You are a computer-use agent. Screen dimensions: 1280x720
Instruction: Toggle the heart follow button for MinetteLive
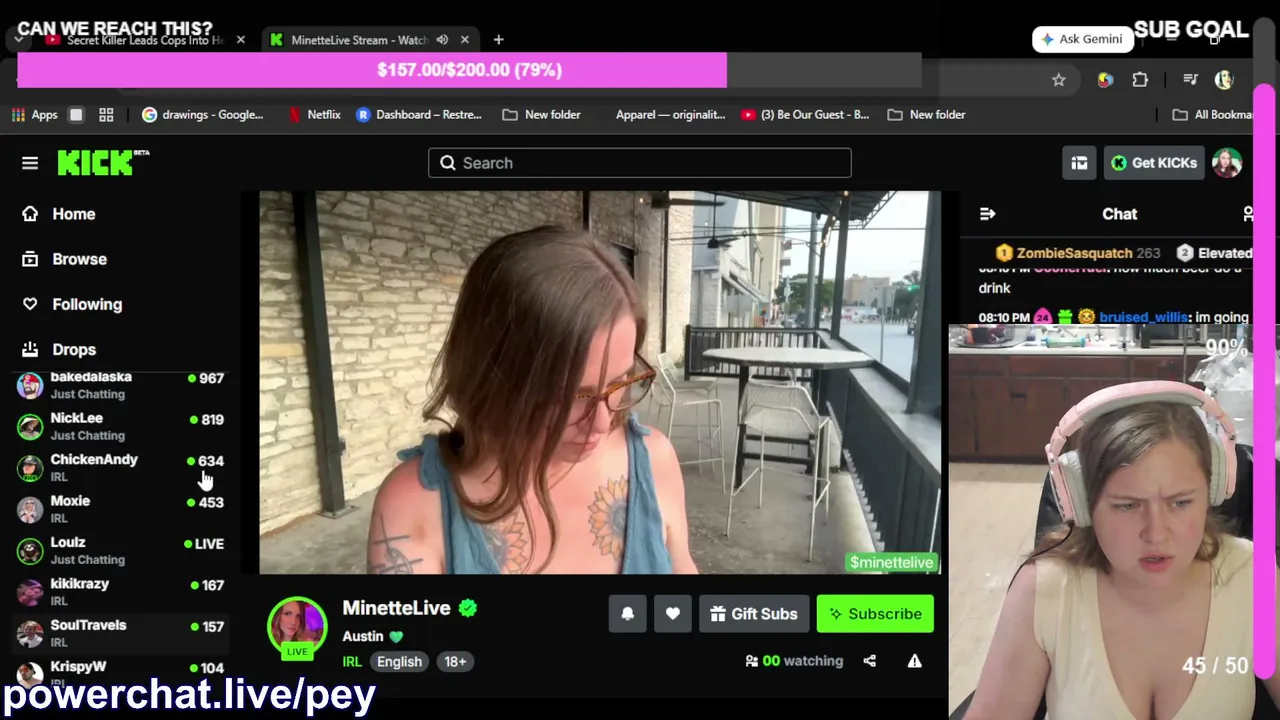[672, 614]
